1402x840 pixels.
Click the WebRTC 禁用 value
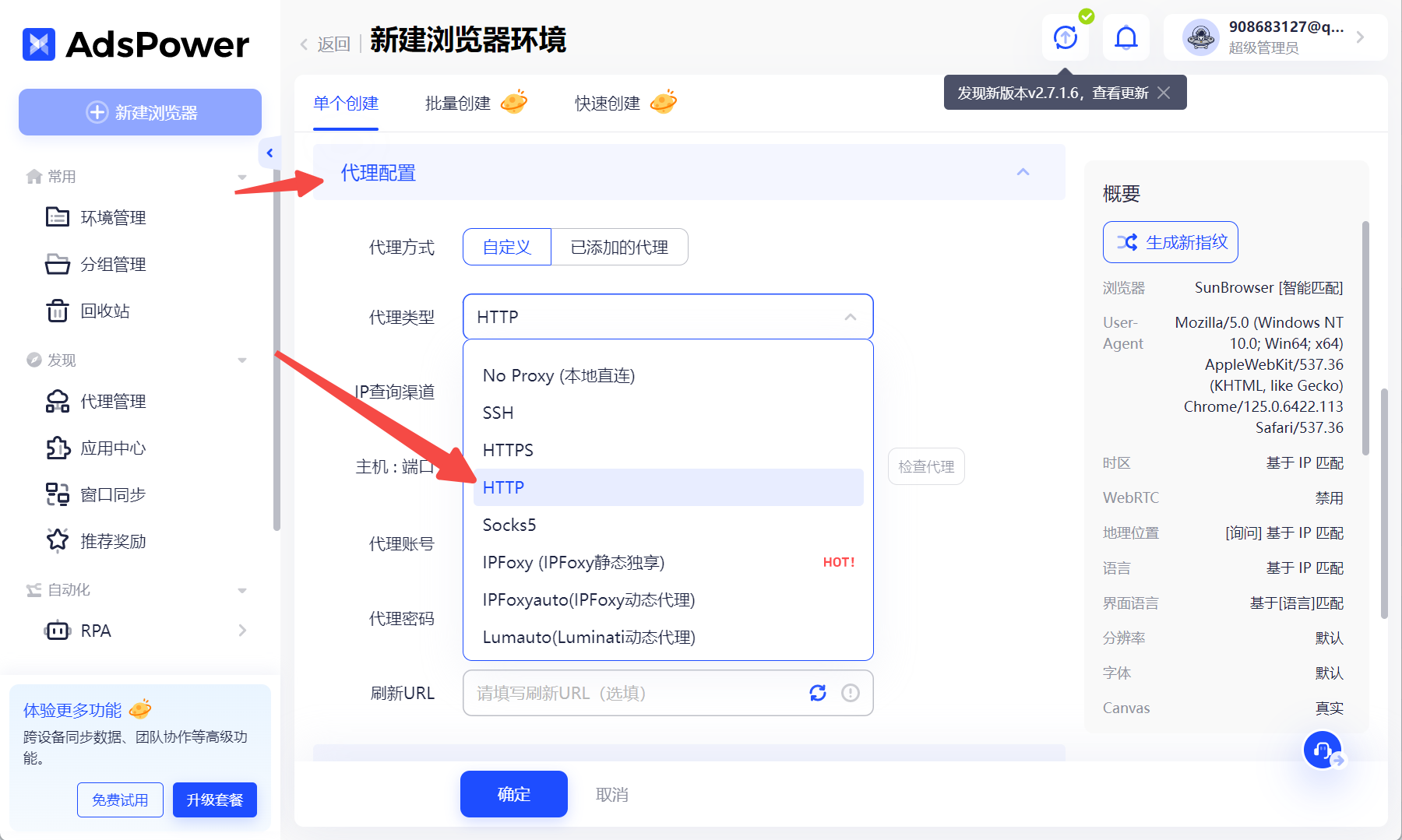(x=1329, y=497)
